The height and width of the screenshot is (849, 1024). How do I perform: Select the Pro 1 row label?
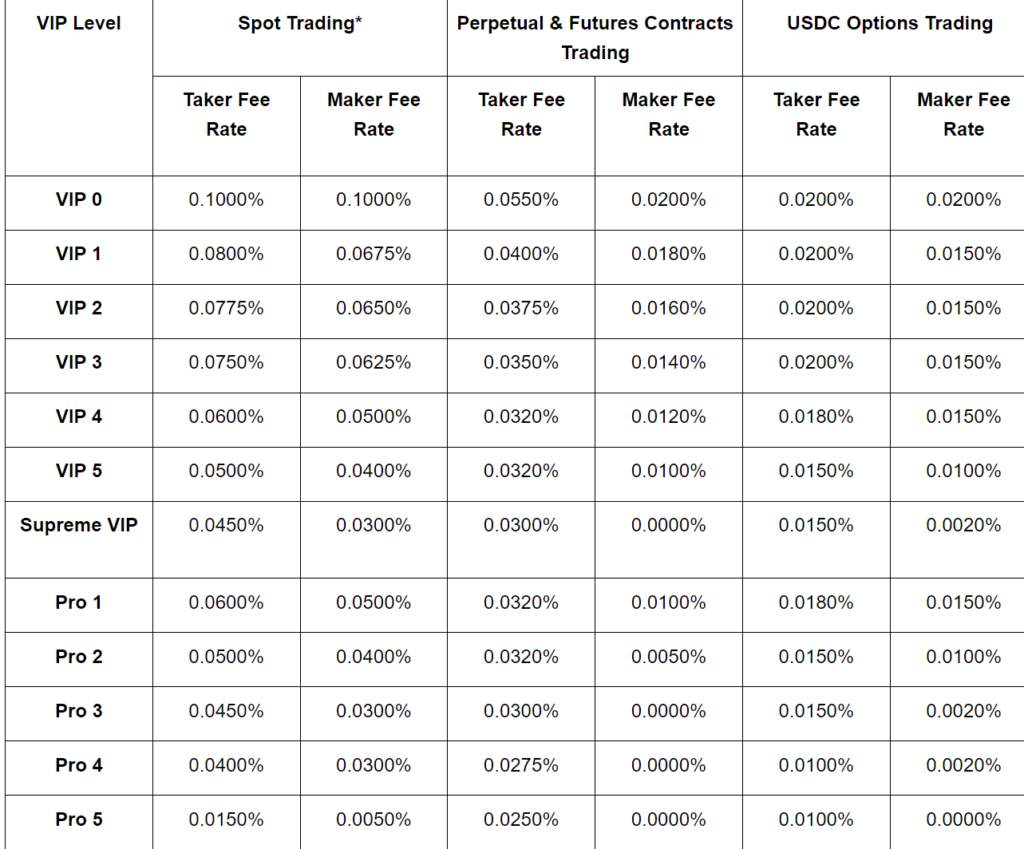click(78, 602)
